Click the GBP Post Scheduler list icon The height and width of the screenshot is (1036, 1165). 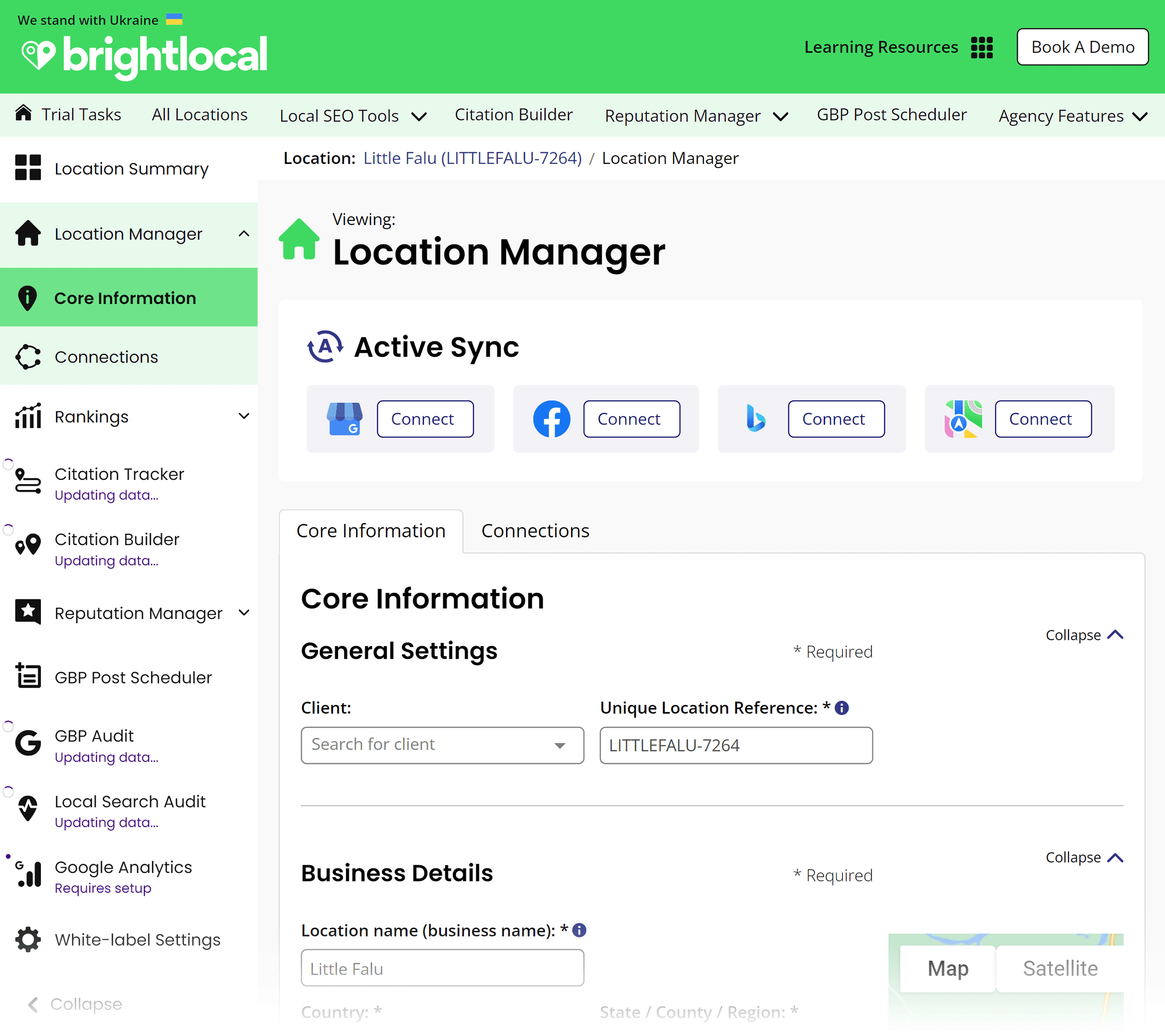point(28,676)
